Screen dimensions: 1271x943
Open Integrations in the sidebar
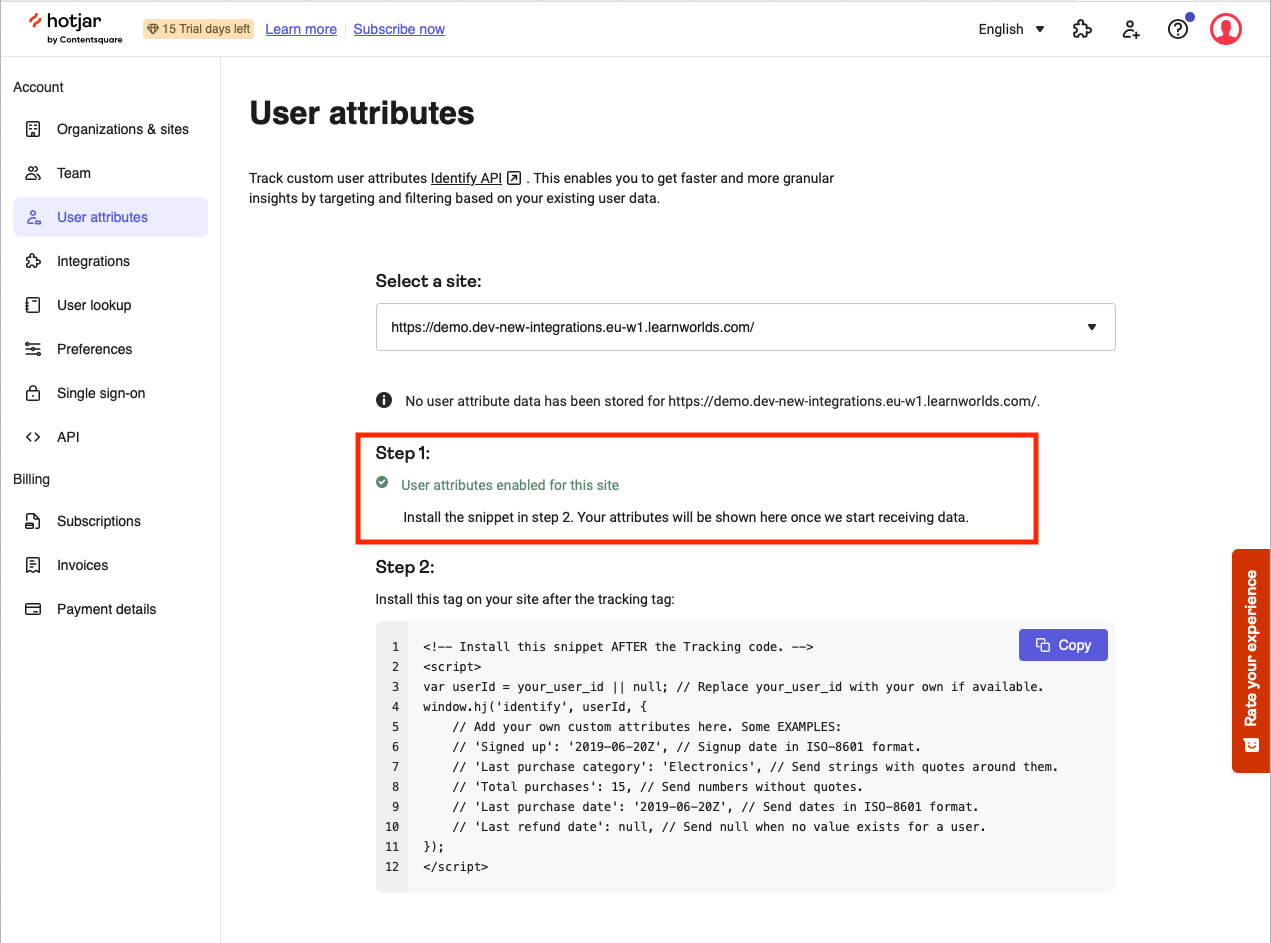pos(110,261)
